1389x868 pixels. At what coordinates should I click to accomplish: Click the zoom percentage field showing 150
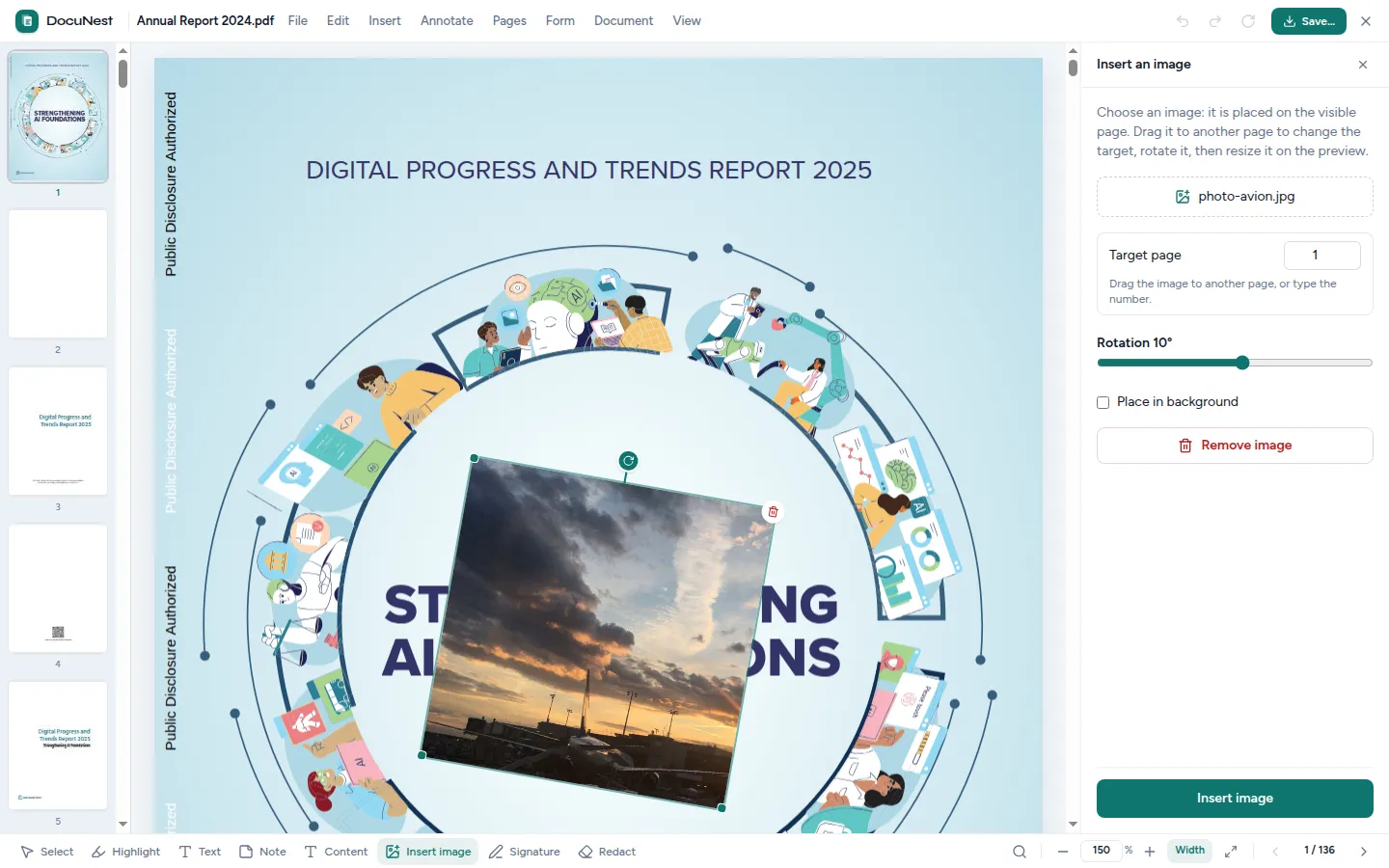[x=1101, y=851]
